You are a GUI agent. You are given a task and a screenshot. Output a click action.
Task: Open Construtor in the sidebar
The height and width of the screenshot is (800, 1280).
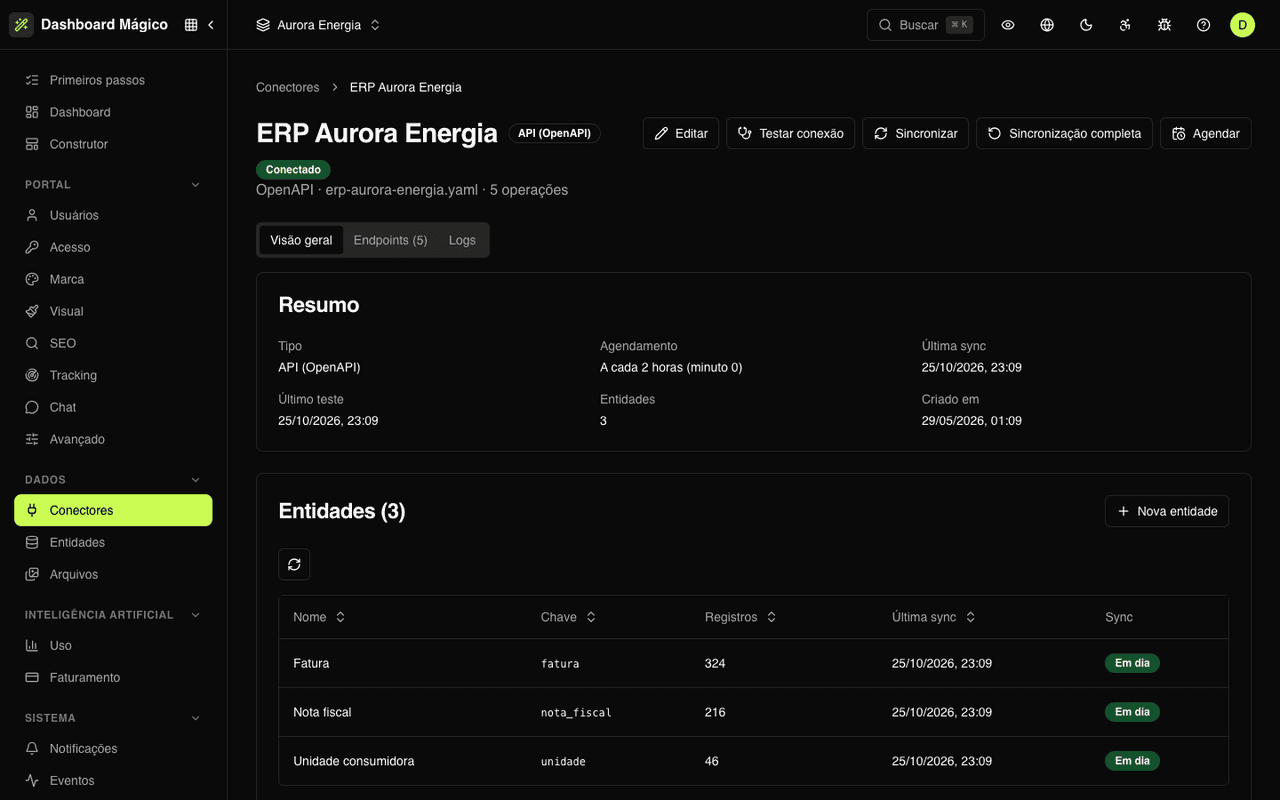pos(113,144)
